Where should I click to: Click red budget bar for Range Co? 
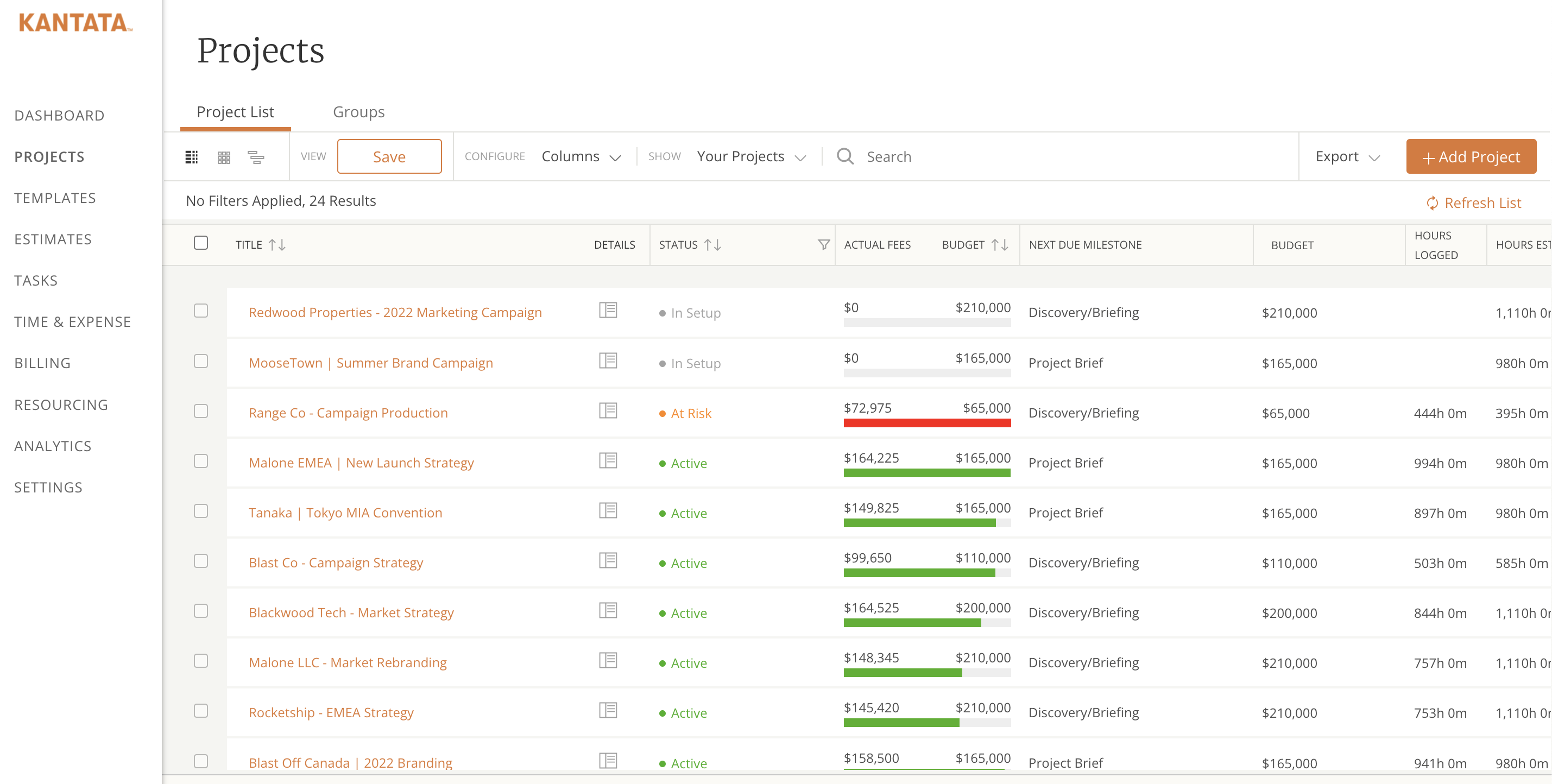pos(926,423)
